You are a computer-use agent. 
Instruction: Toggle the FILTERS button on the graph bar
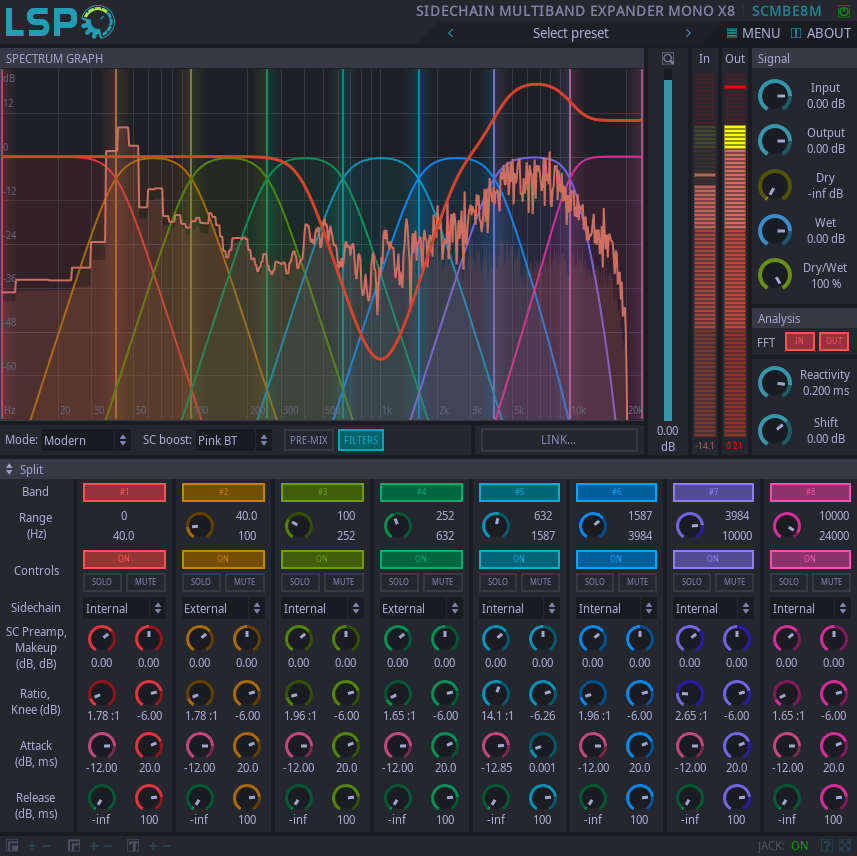[x=360, y=440]
